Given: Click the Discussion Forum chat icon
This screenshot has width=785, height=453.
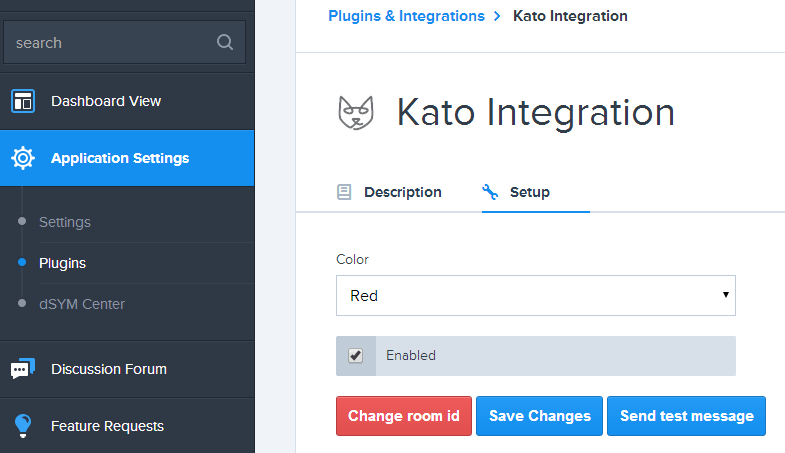Looking at the screenshot, I should (x=23, y=369).
